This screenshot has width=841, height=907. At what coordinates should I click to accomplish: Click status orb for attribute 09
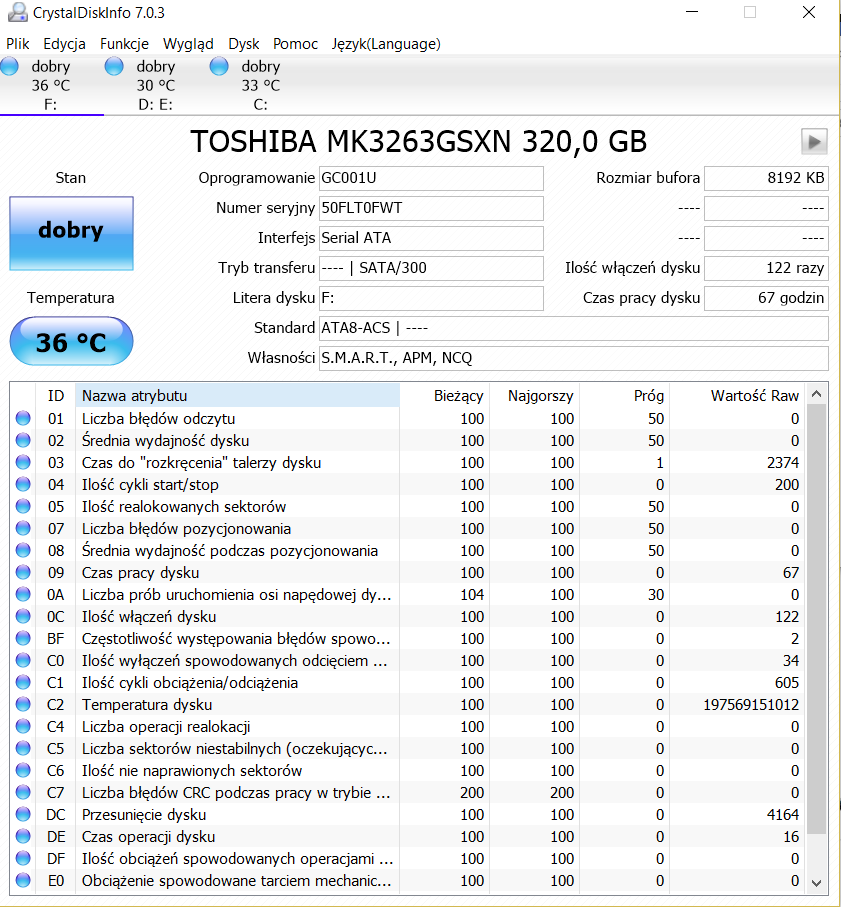pyautogui.click(x=23, y=572)
